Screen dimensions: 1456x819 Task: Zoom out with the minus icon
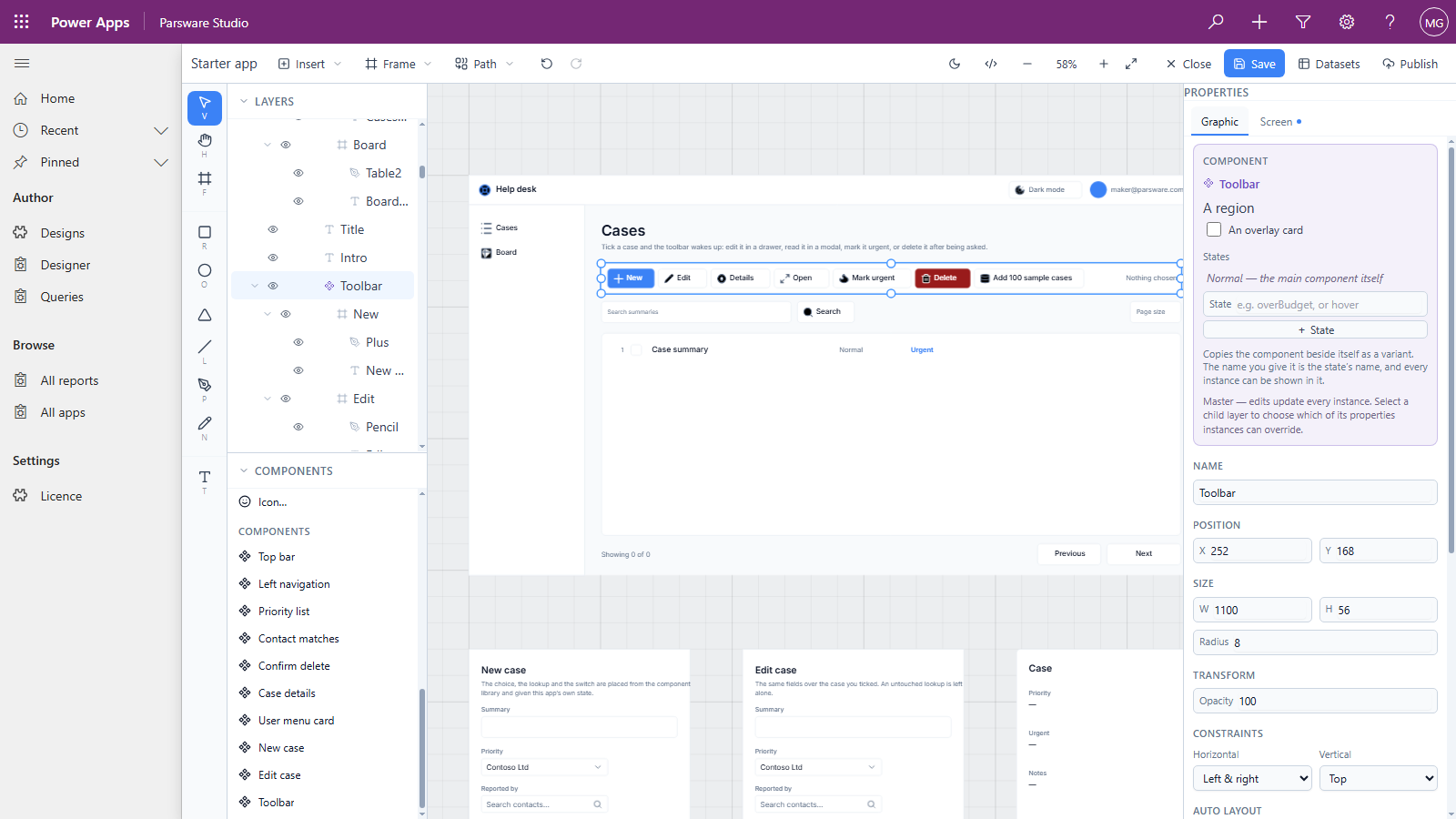1027,64
